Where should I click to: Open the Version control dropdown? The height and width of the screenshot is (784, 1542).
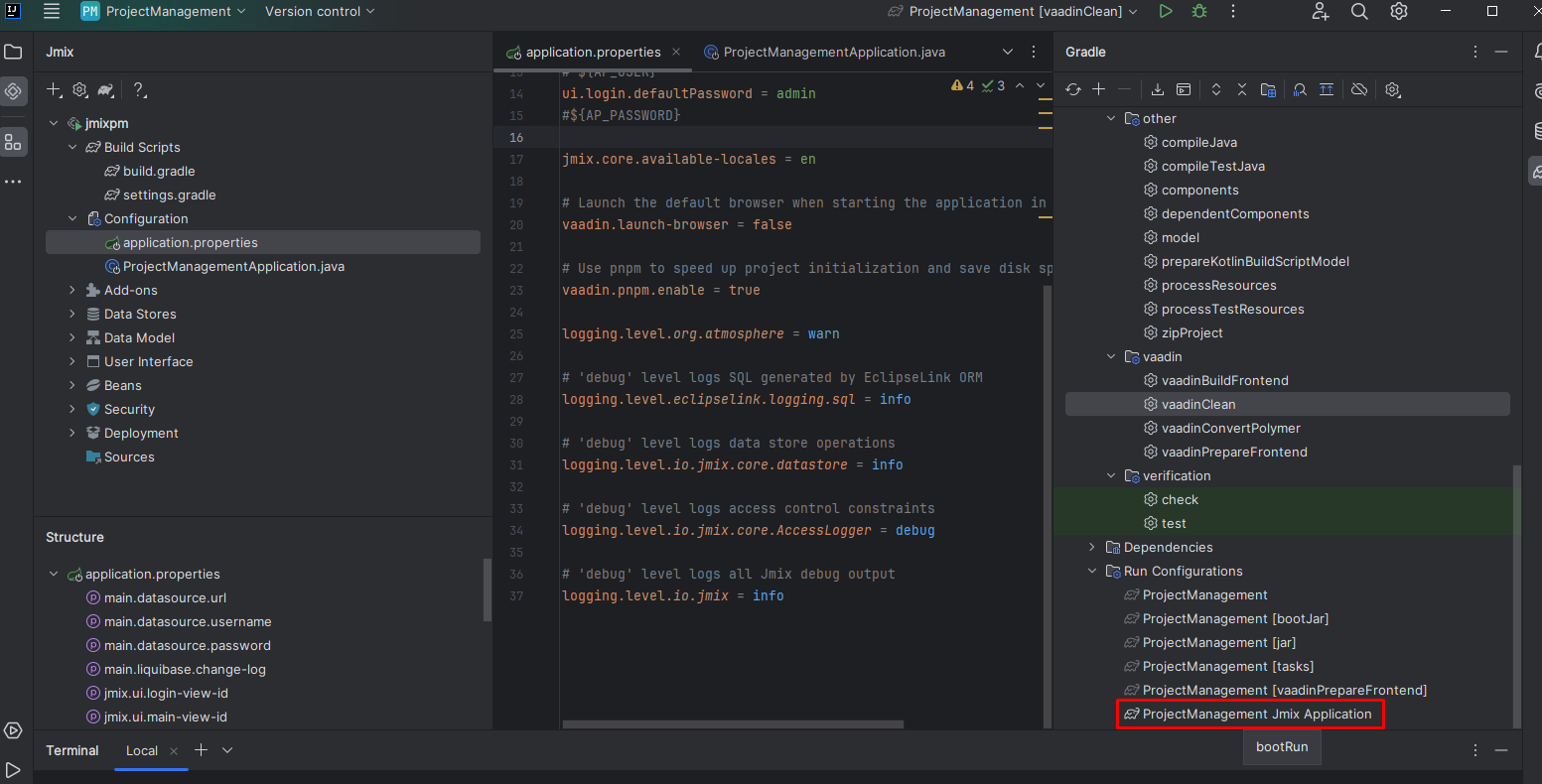tap(320, 11)
